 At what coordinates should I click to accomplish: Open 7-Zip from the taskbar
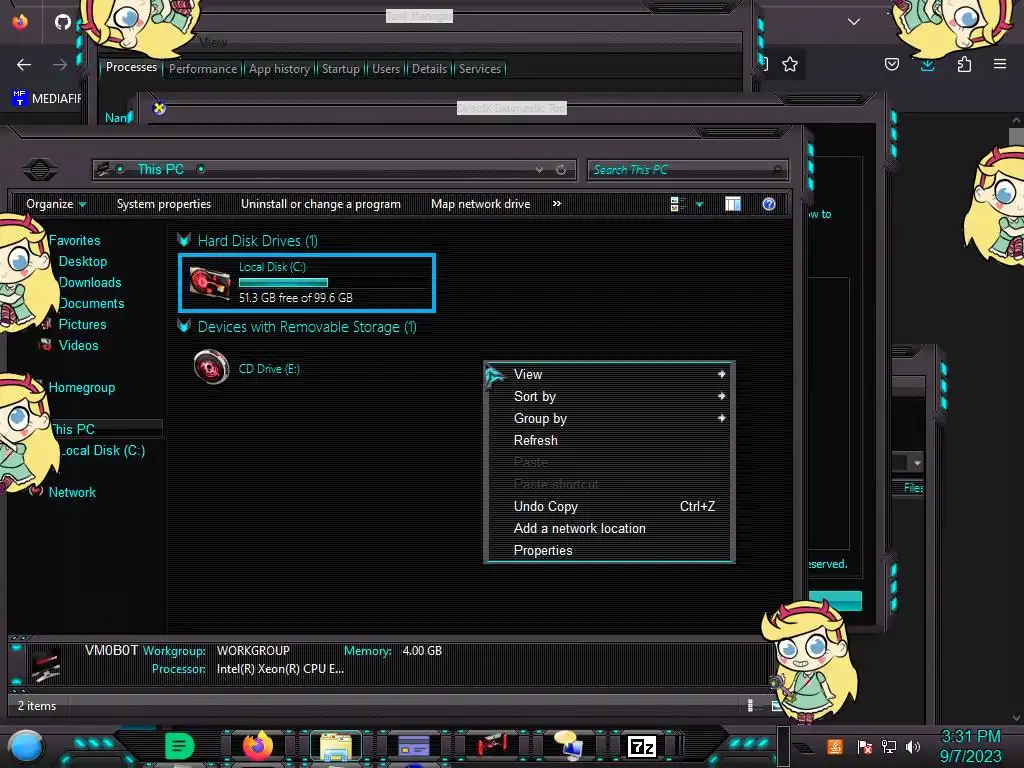click(641, 746)
